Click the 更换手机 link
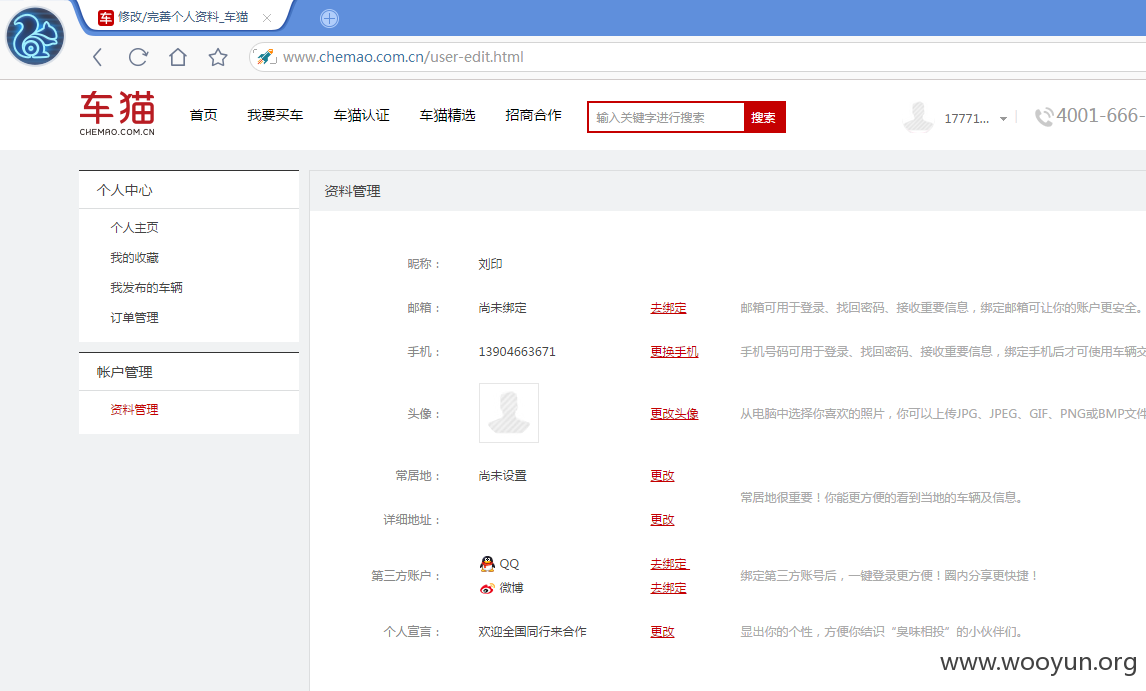Image resolution: width=1146 pixels, height=691 pixels. [675, 352]
